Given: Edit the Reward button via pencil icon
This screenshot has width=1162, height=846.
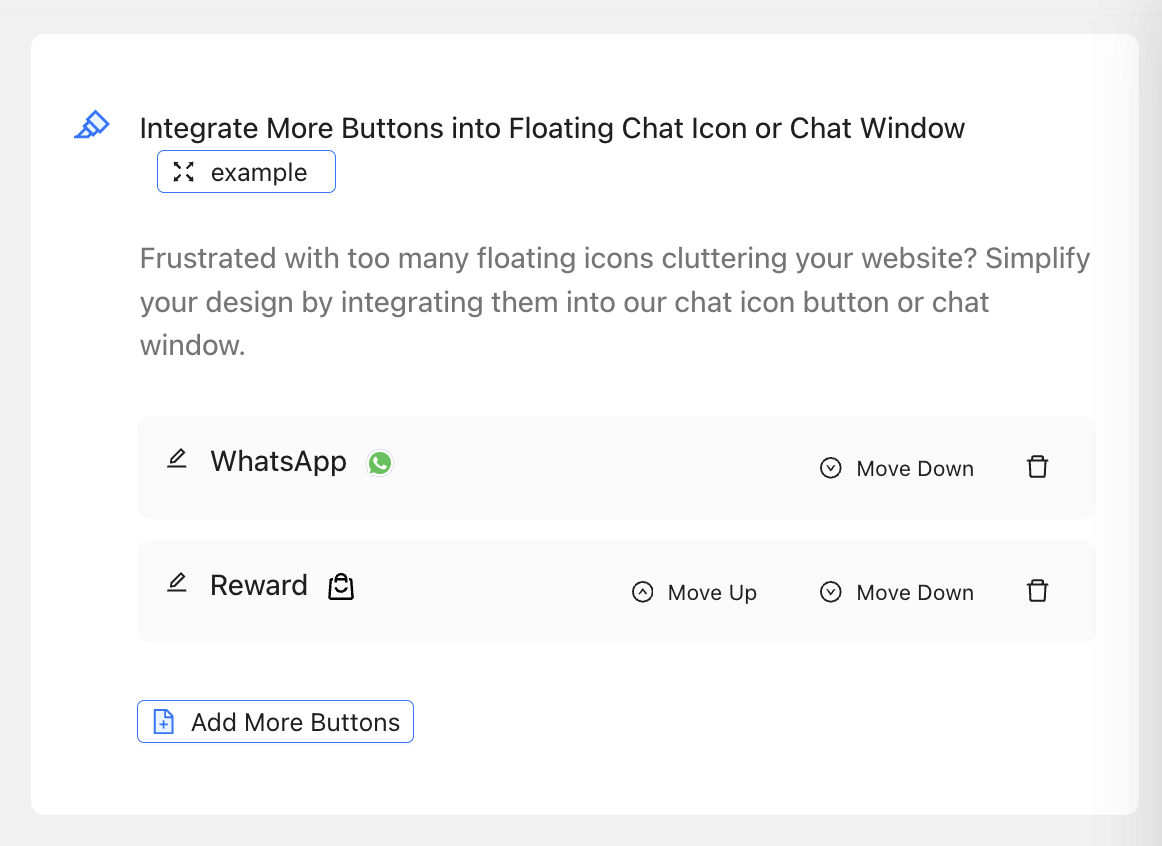Looking at the screenshot, I should (177, 584).
